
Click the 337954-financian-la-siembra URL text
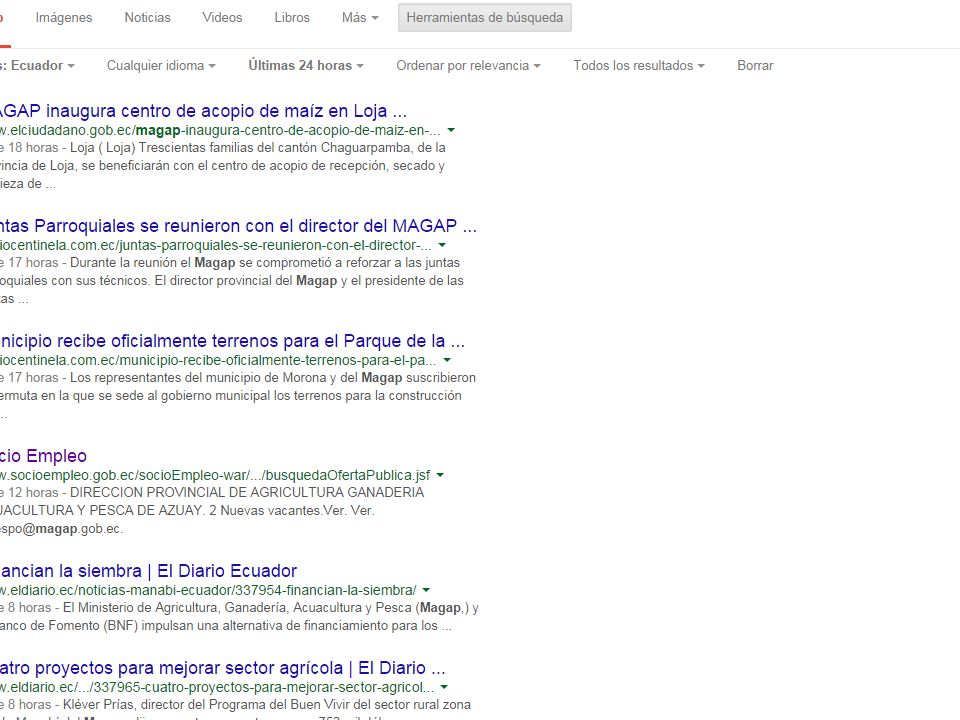(208, 591)
